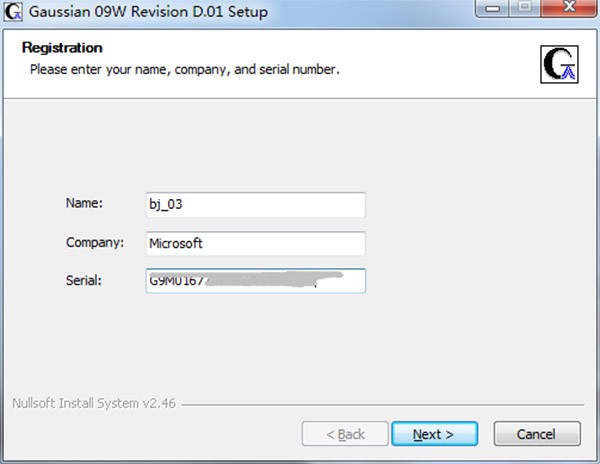Viewport: 600px width, 464px height.
Task: Close the Gaussian 09W setup window
Action: [x=567, y=10]
